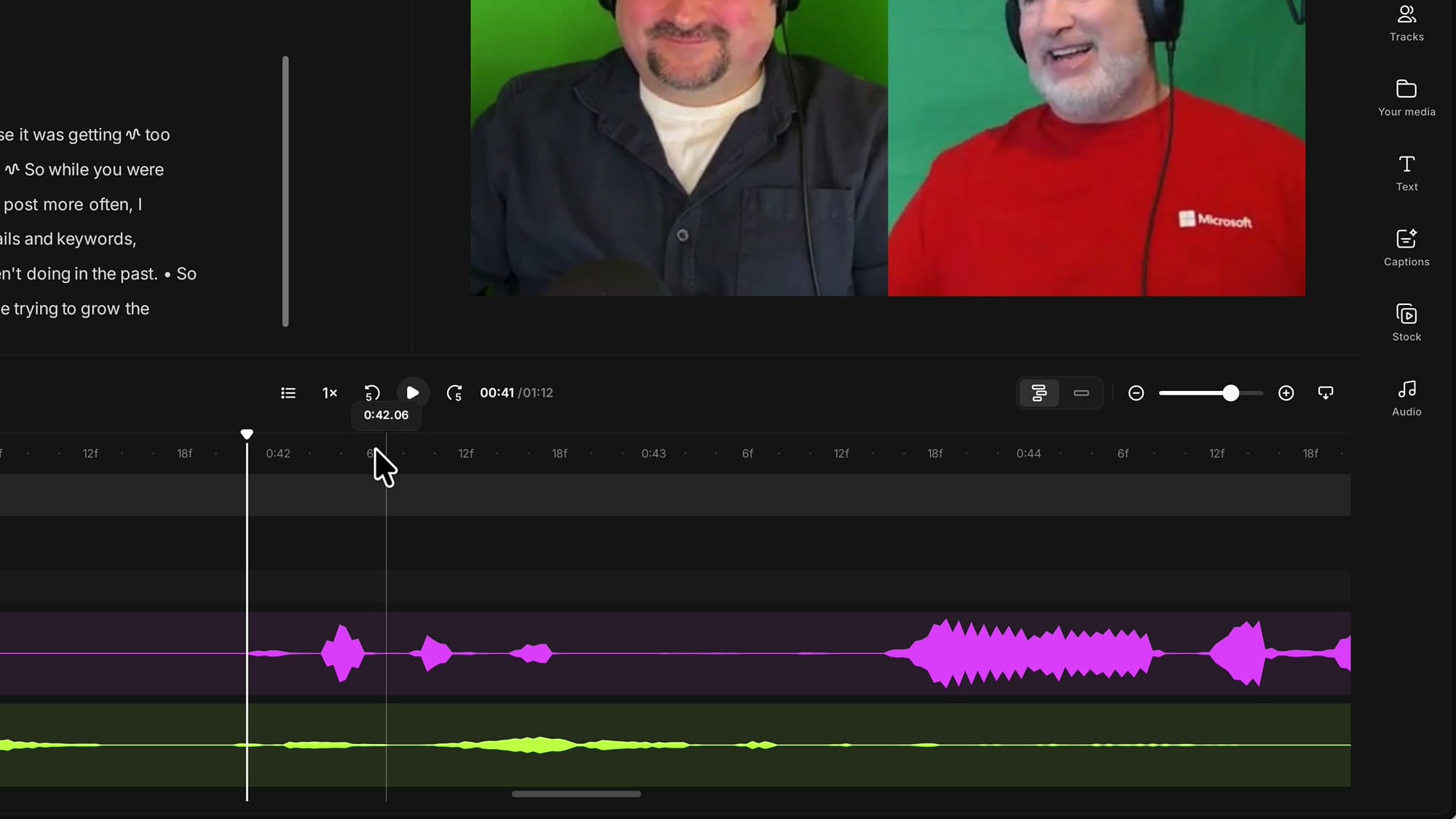Click transcript text "trying to grow the"

[82, 309]
